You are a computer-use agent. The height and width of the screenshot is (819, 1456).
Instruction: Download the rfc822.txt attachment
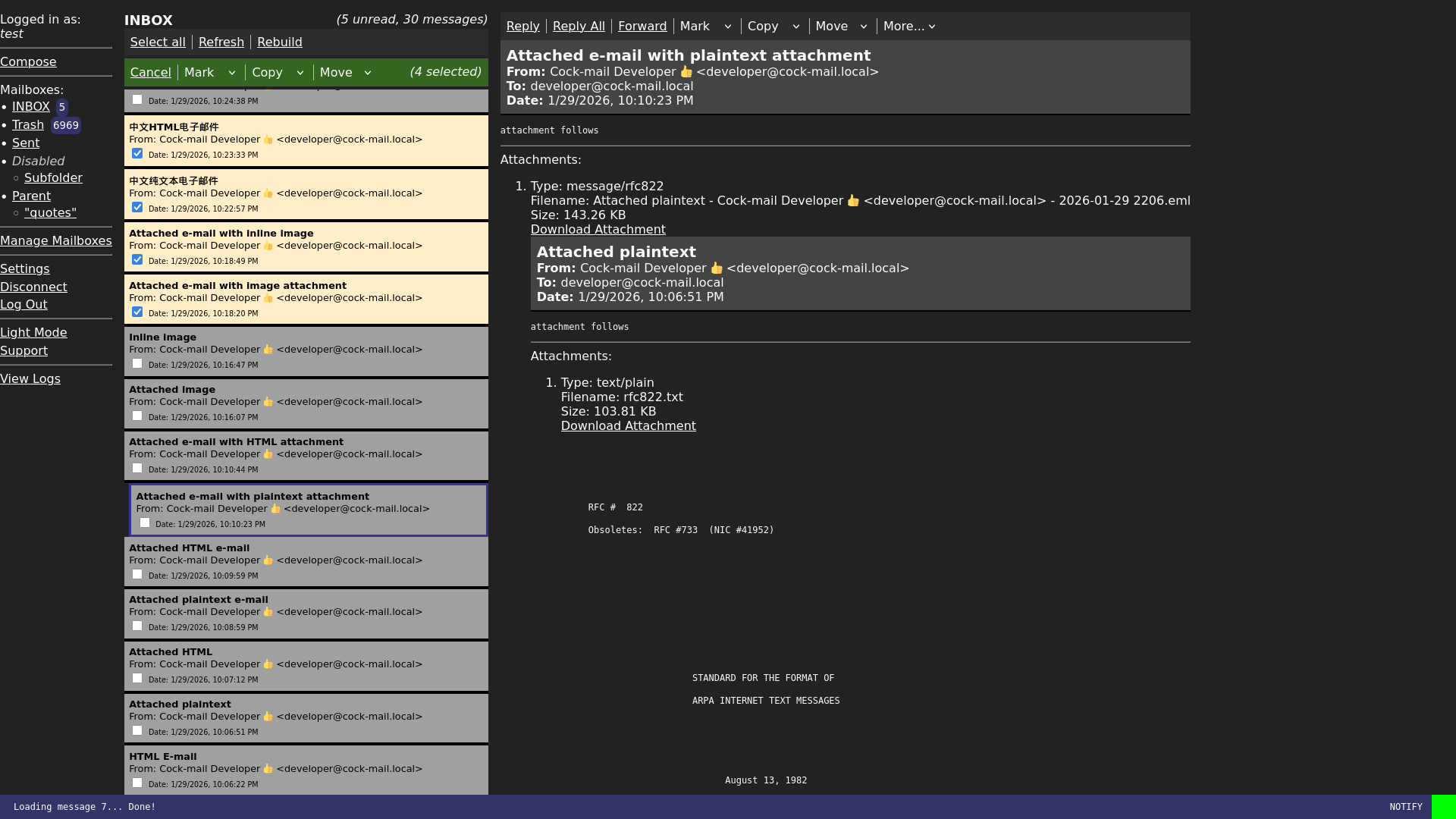pyautogui.click(x=628, y=425)
